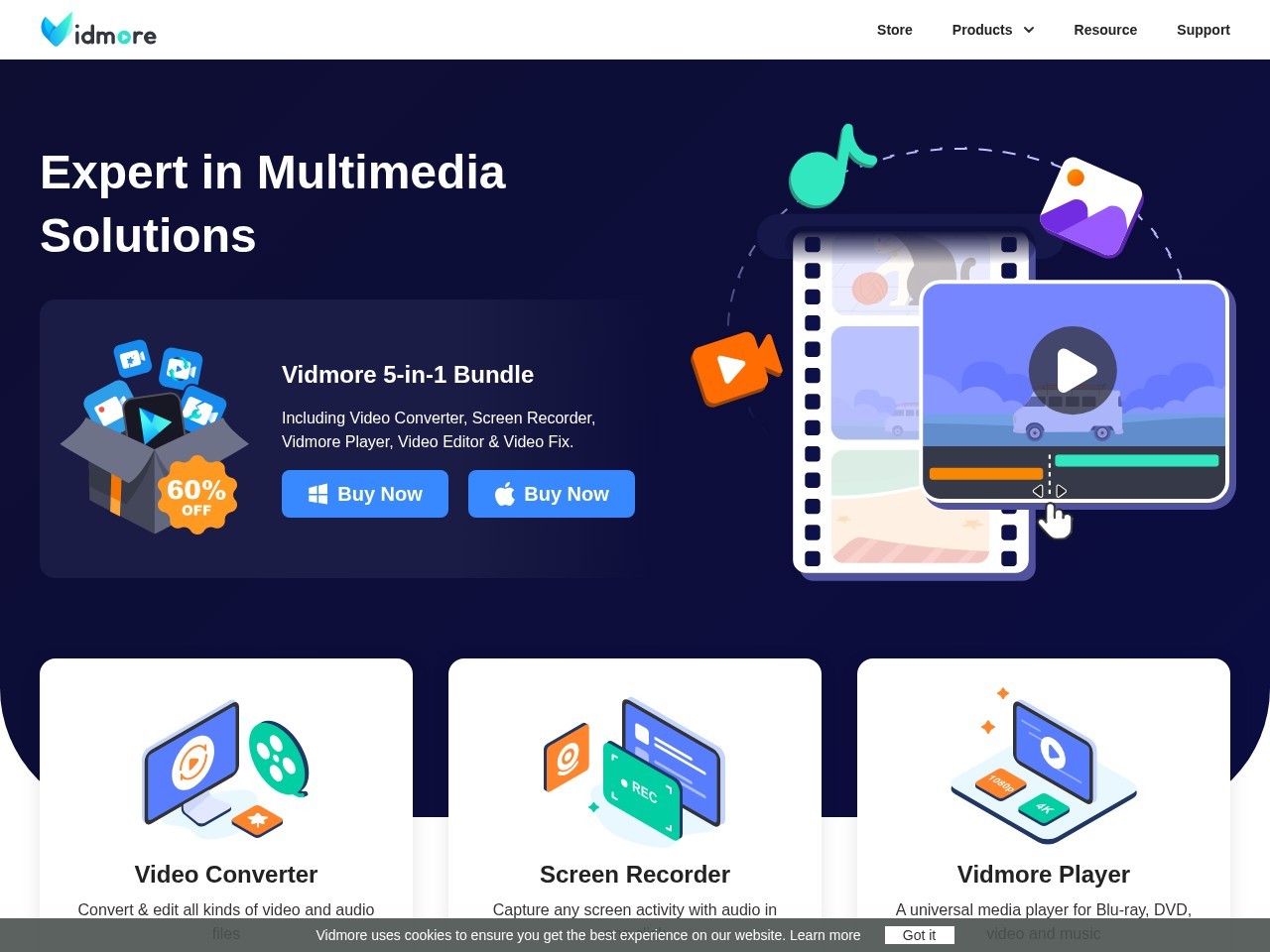Click the Video Converter icon
The height and width of the screenshot is (952, 1270).
(x=226, y=769)
